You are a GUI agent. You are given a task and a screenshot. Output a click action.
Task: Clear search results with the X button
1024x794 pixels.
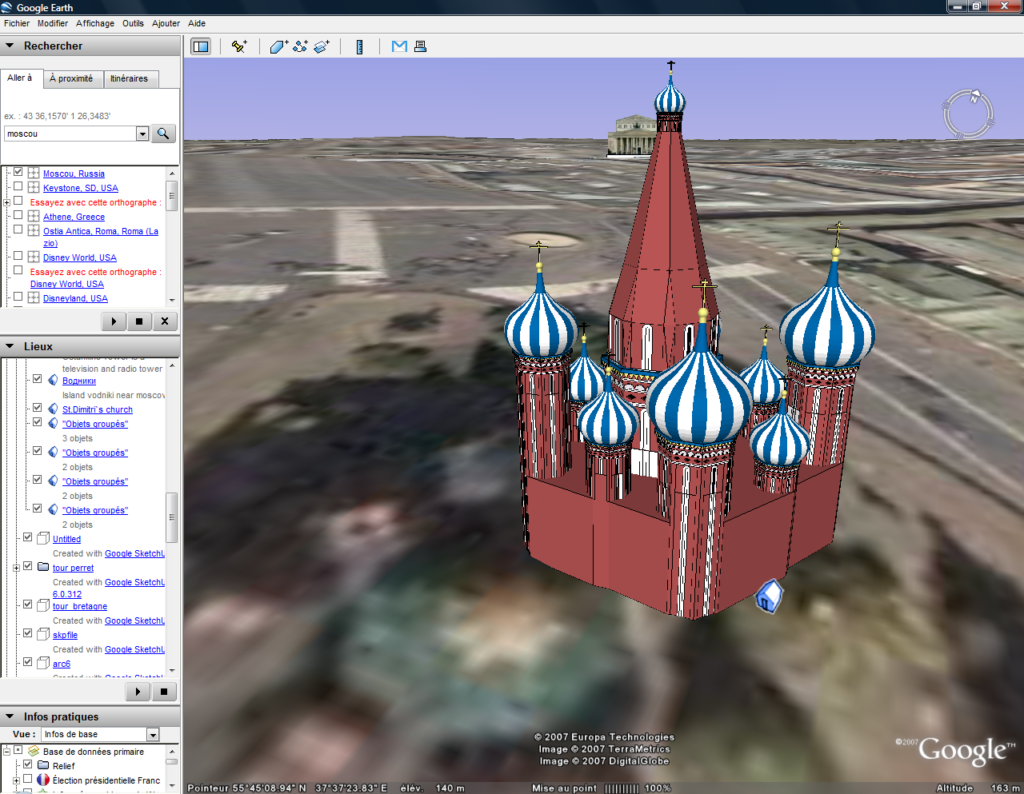165,321
